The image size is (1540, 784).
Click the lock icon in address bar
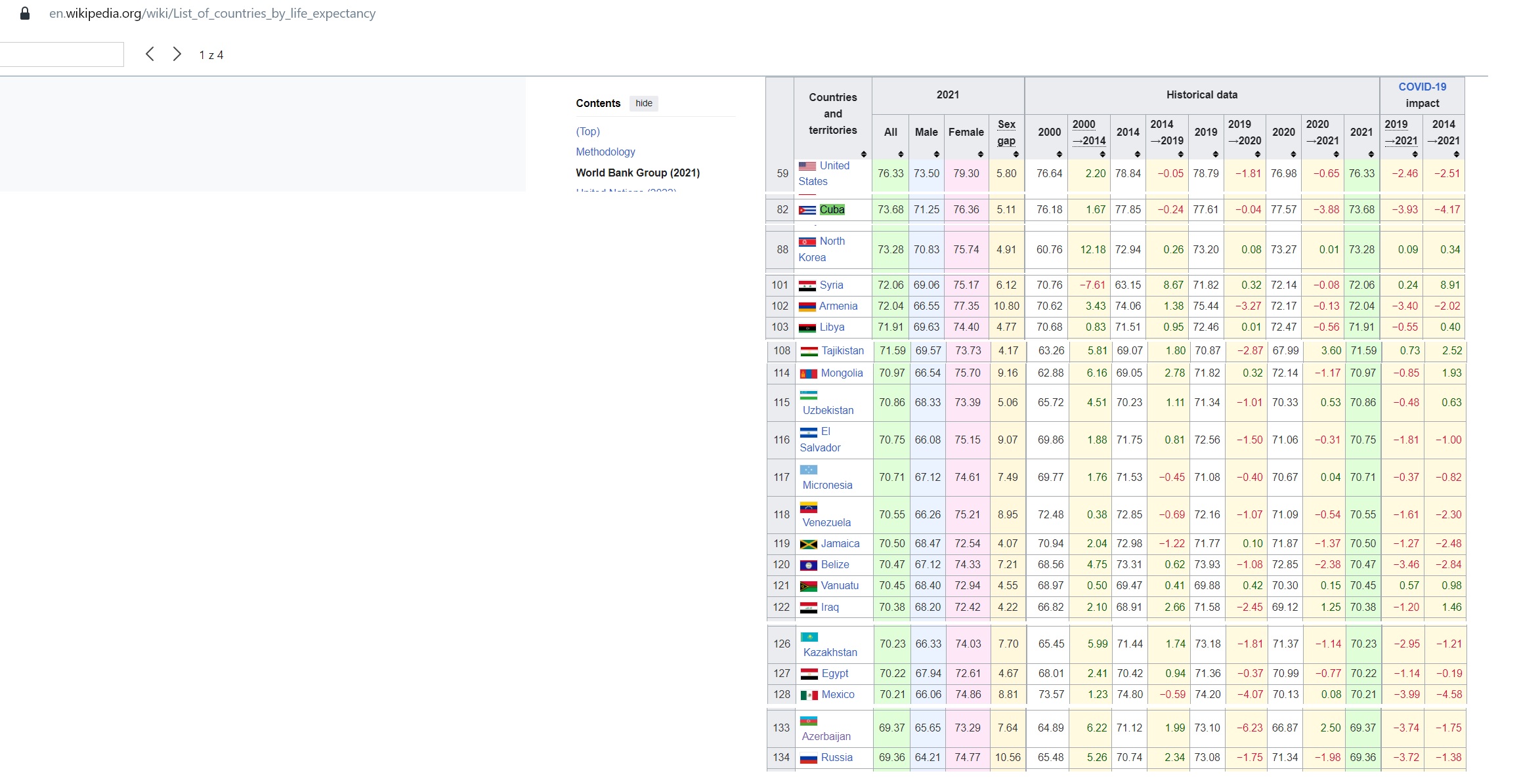pyautogui.click(x=25, y=13)
